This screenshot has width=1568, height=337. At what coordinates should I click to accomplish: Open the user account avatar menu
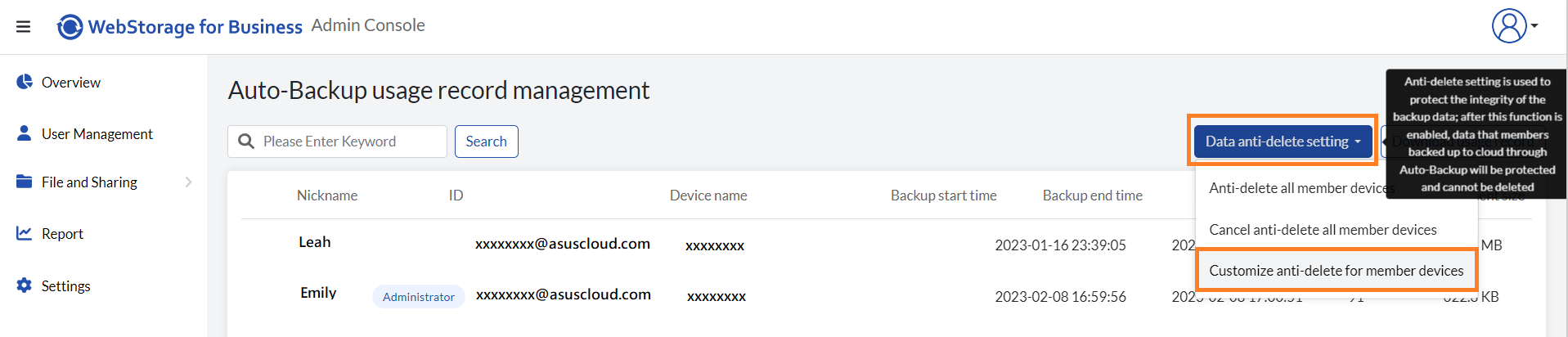tap(1509, 26)
